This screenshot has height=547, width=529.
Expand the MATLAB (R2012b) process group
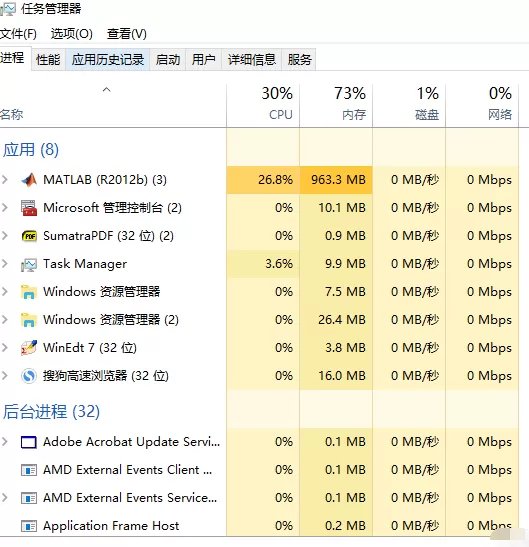pos(5,180)
